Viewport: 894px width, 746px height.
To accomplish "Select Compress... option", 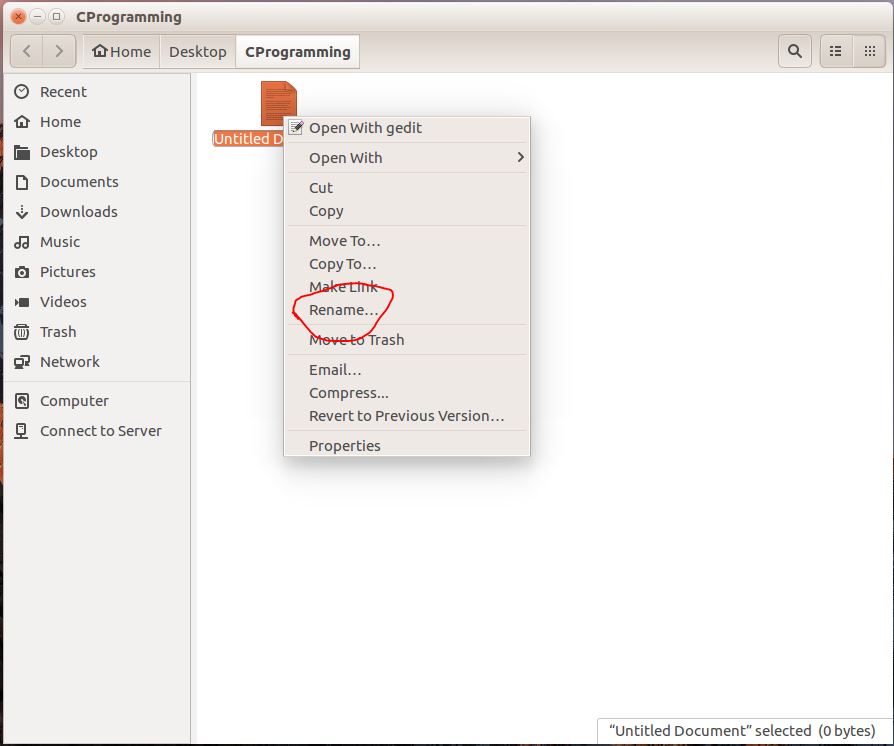I will [x=407, y=393].
